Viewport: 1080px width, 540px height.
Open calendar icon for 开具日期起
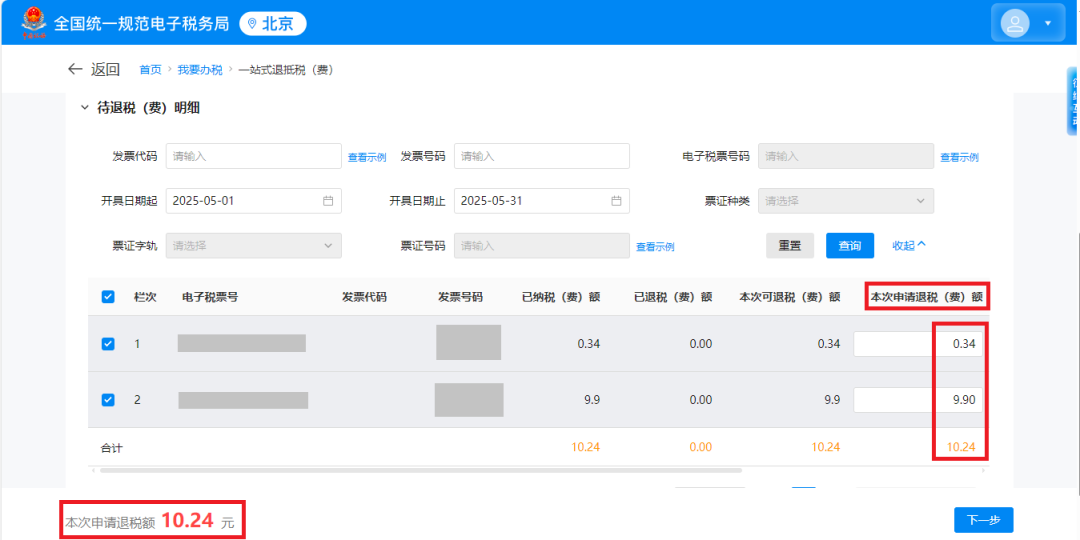click(328, 201)
